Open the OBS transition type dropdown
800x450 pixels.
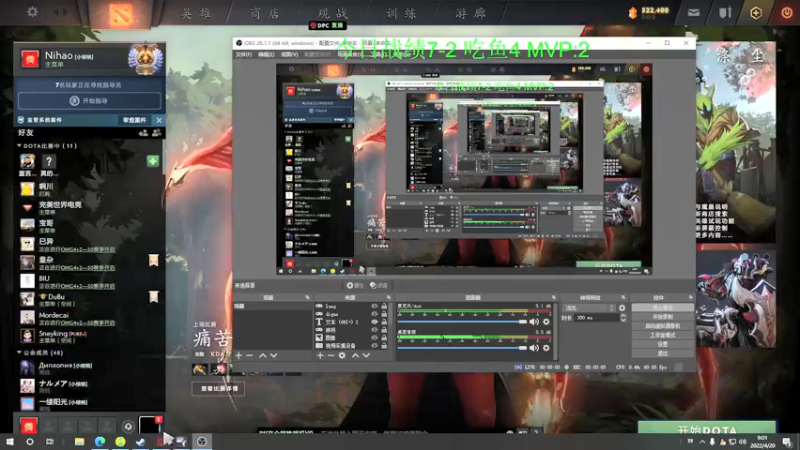589,308
